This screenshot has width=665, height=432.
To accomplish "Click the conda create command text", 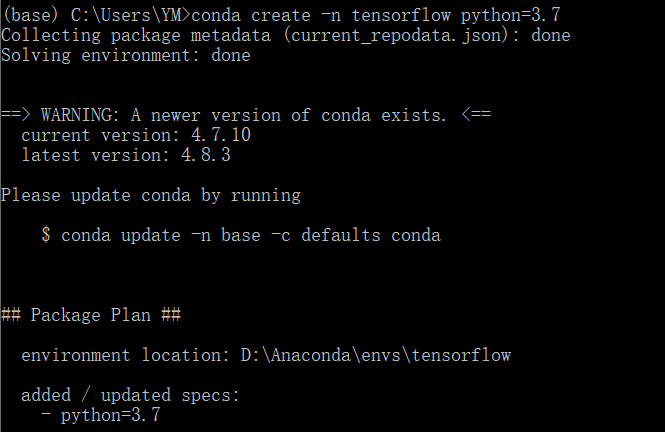I will point(251,16).
